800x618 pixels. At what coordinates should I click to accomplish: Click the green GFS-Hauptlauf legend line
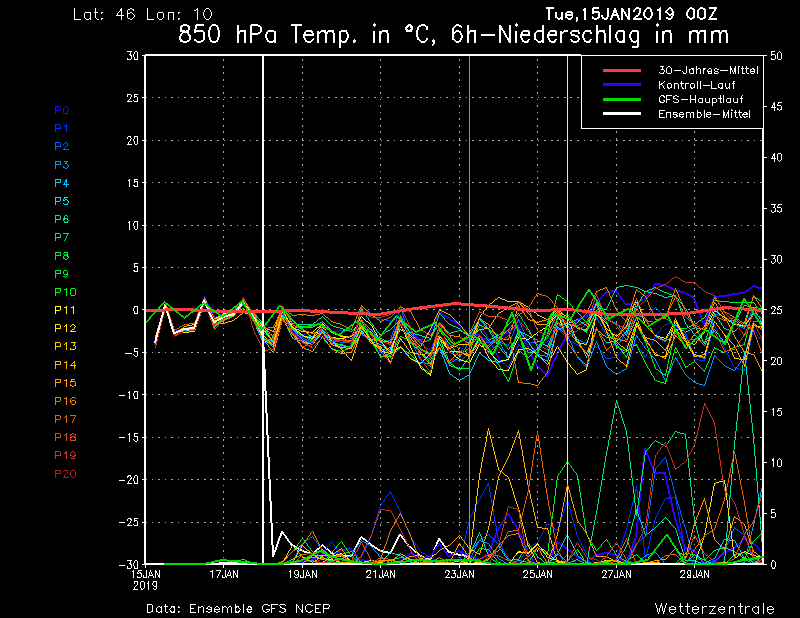tap(621, 100)
